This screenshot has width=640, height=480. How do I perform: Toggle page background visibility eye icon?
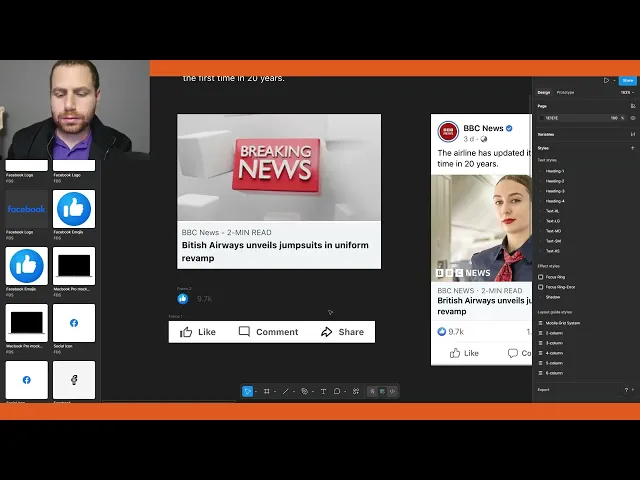(633, 118)
